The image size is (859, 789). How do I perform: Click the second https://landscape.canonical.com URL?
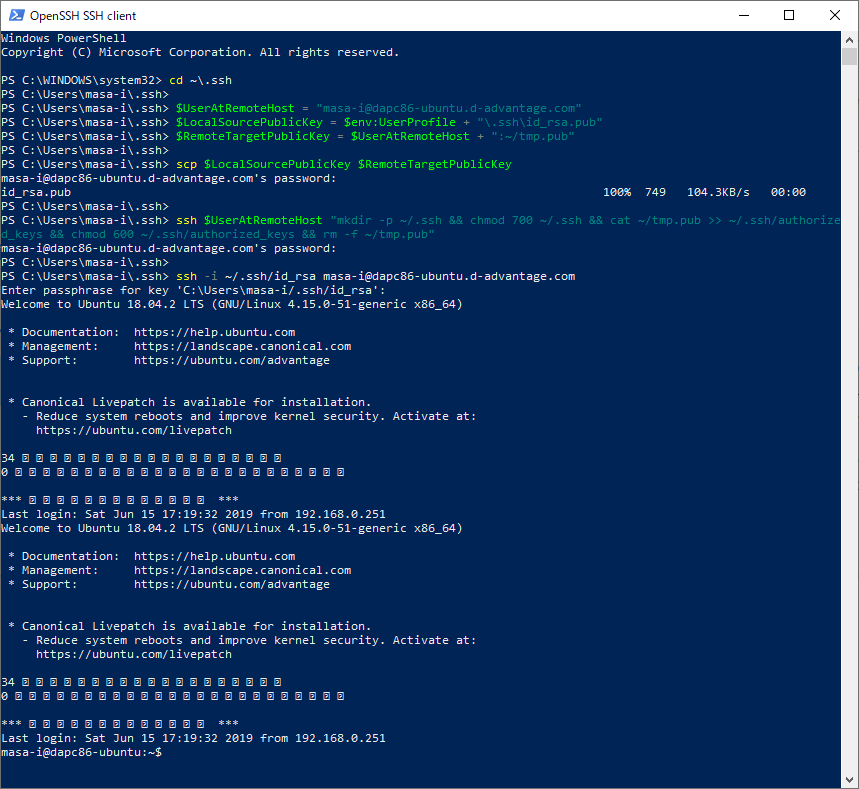pyautogui.click(x=243, y=570)
